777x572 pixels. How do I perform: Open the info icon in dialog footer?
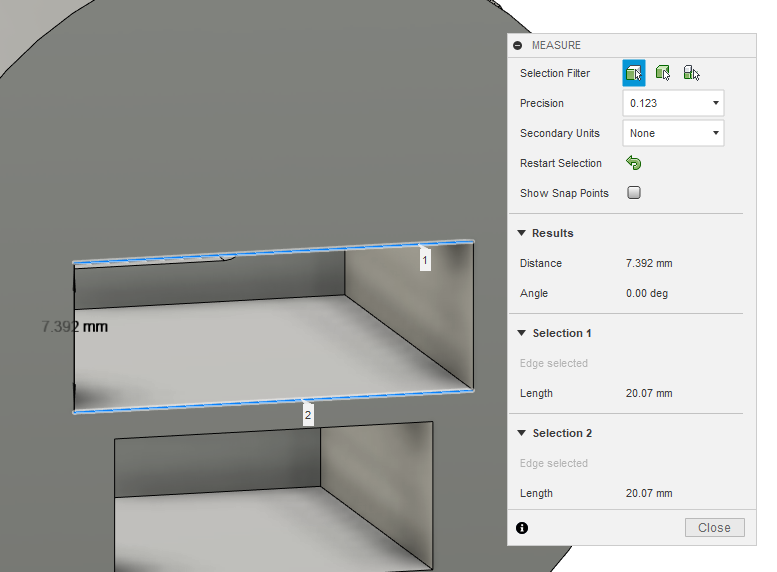coord(522,528)
